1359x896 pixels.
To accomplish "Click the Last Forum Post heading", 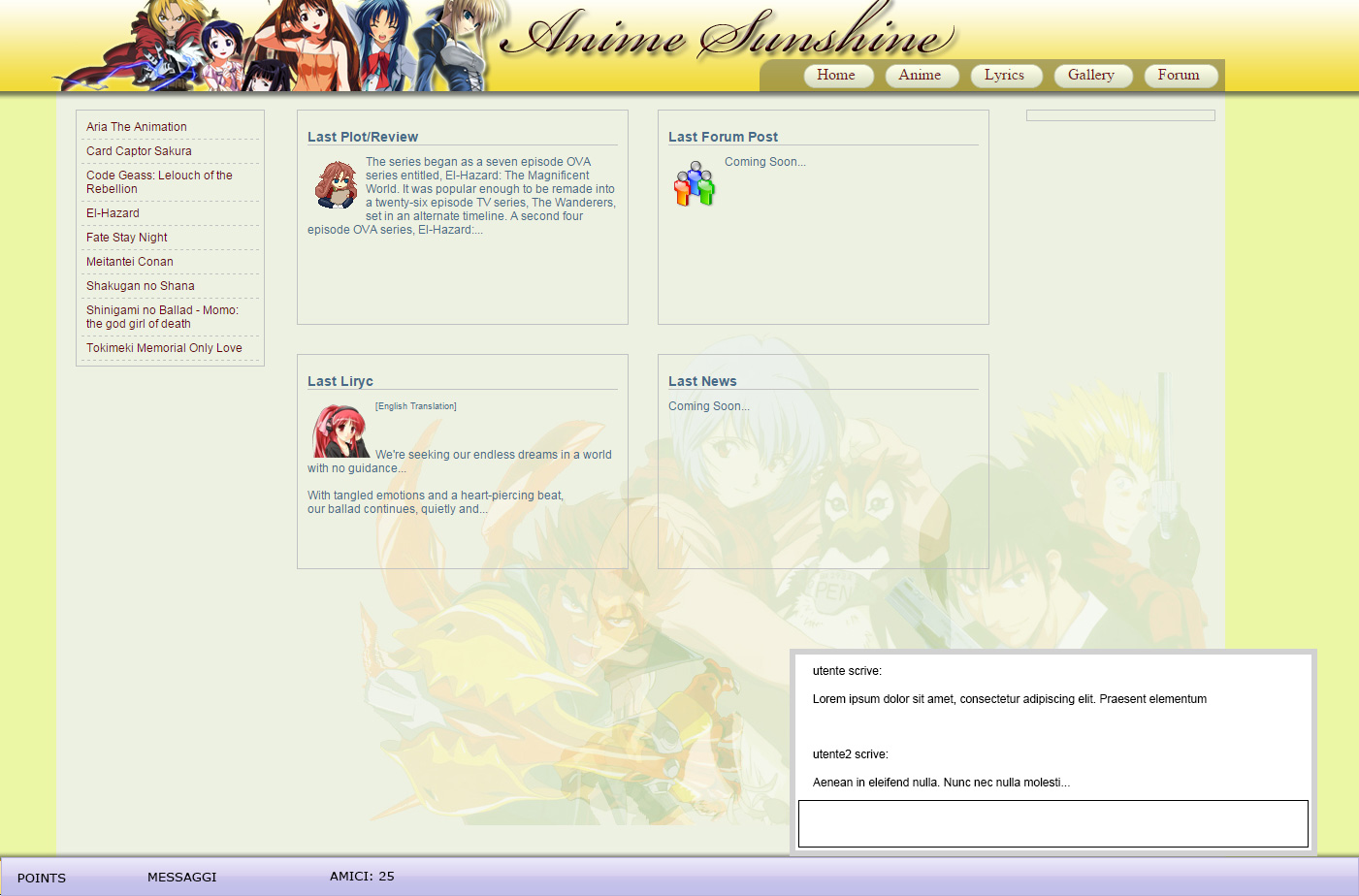I will [723, 137].
